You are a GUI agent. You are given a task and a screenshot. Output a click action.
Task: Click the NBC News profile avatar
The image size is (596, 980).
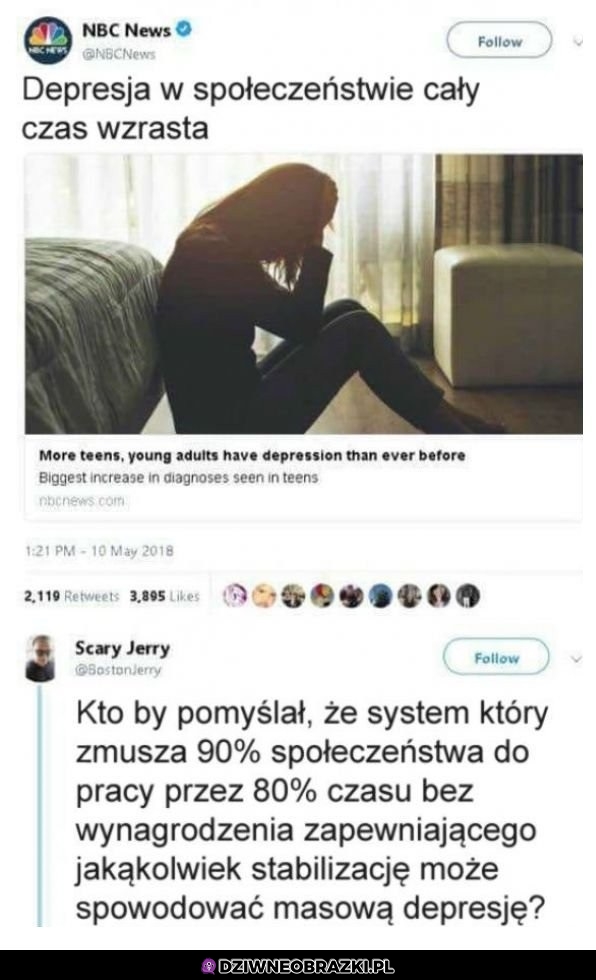pos(49,41)
